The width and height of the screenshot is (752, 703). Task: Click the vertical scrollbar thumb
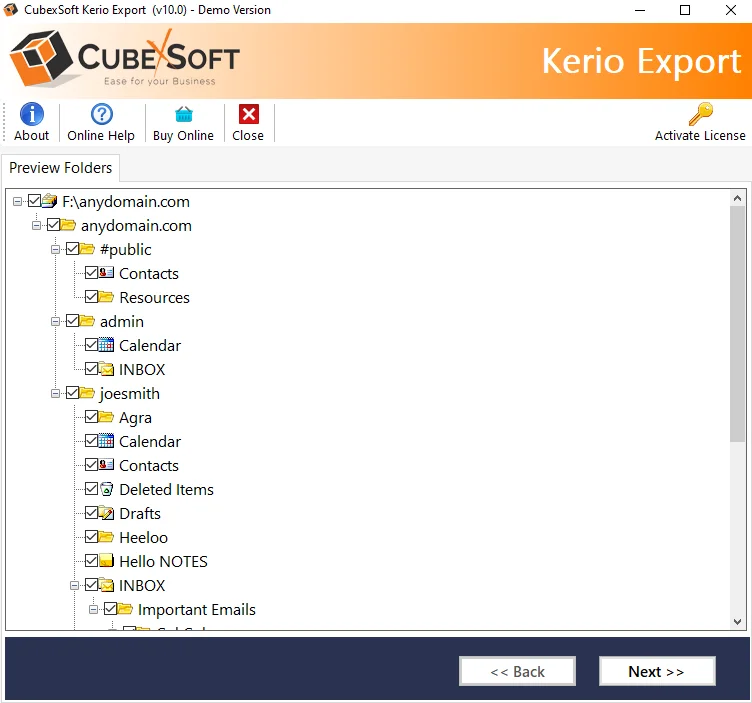pyautogui.click(x=738, y=324)
